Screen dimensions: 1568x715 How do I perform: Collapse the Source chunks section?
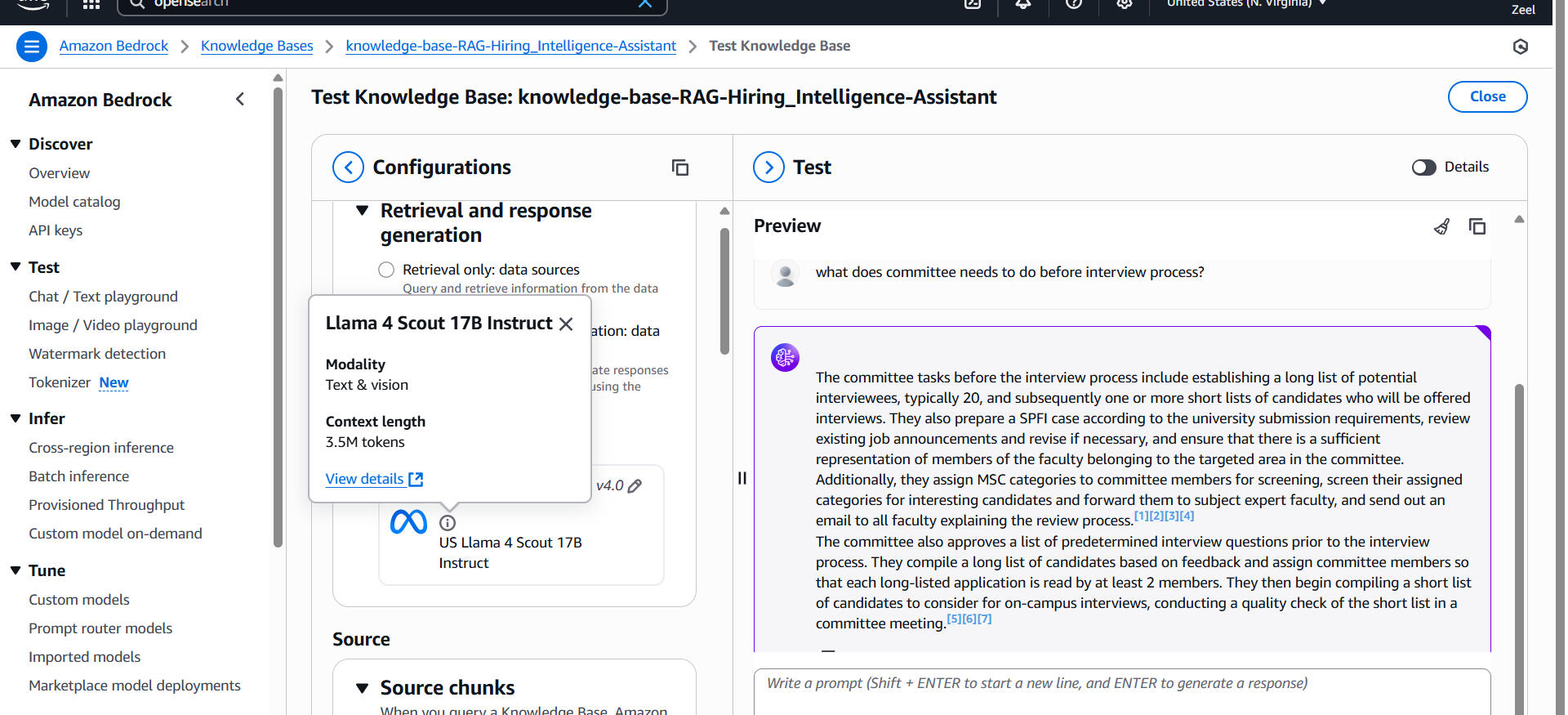click(x=363, y=688)
